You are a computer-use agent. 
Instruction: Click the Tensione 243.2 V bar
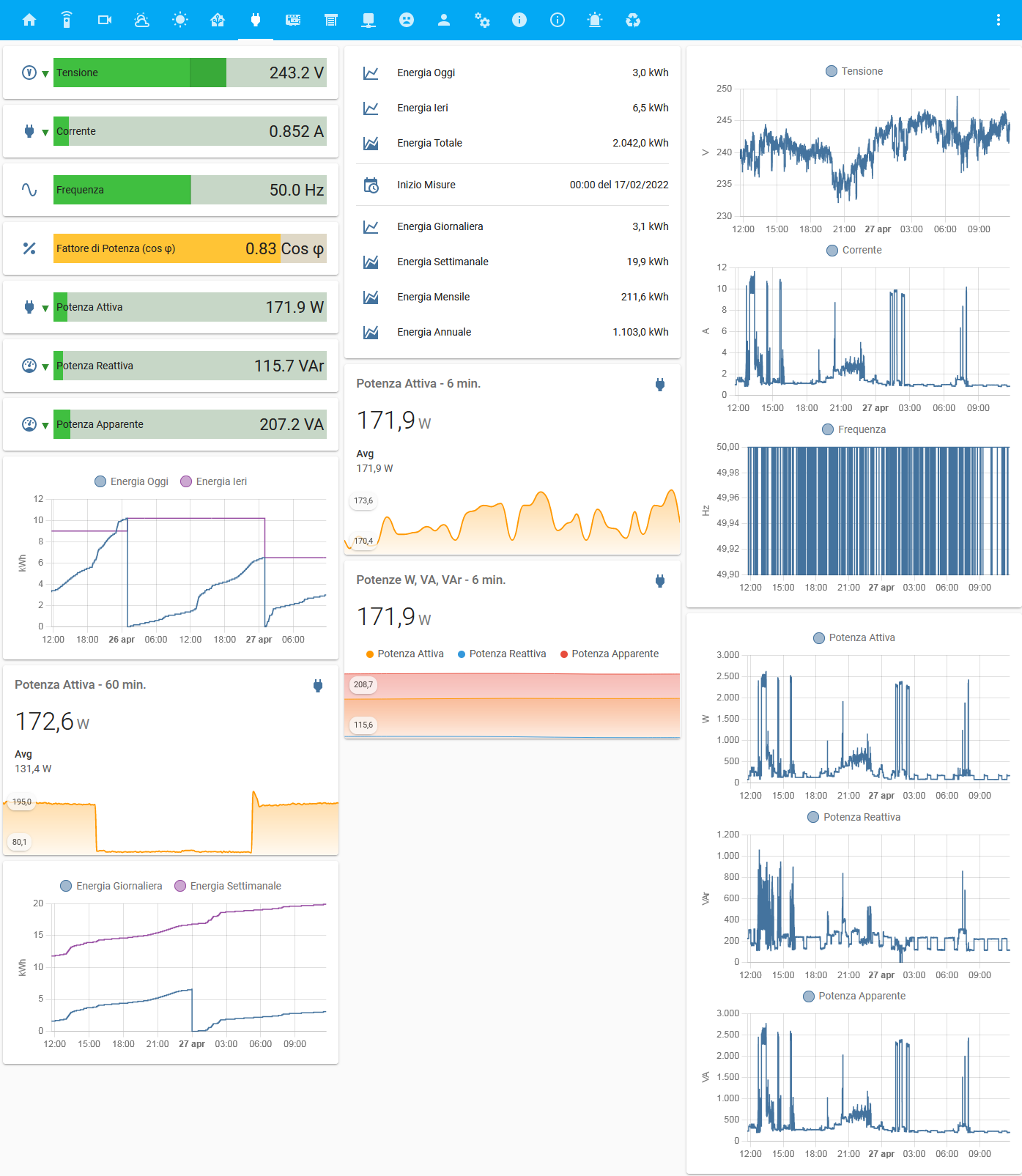(190, 73)
